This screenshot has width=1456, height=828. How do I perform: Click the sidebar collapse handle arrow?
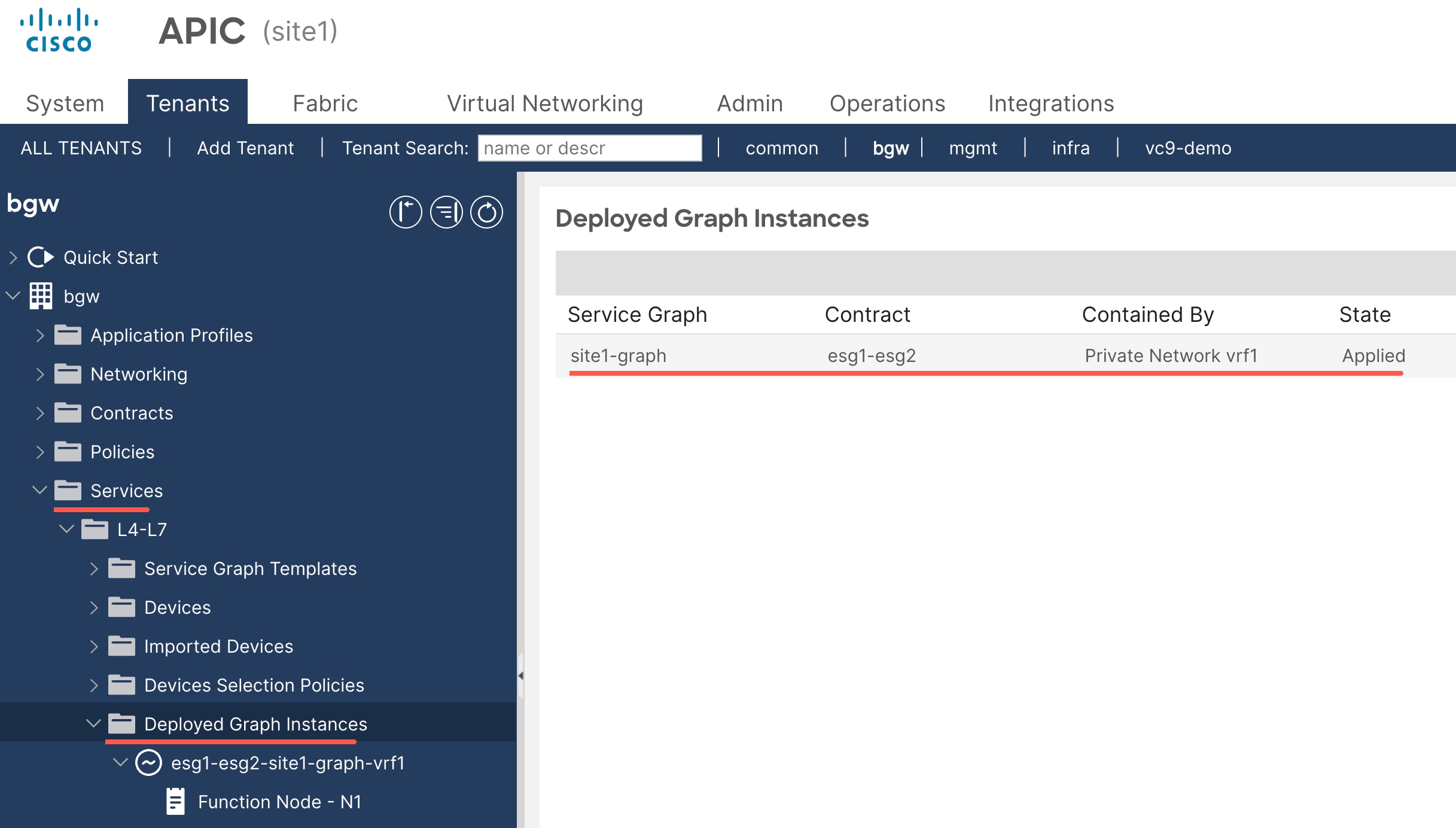[520, 675]
